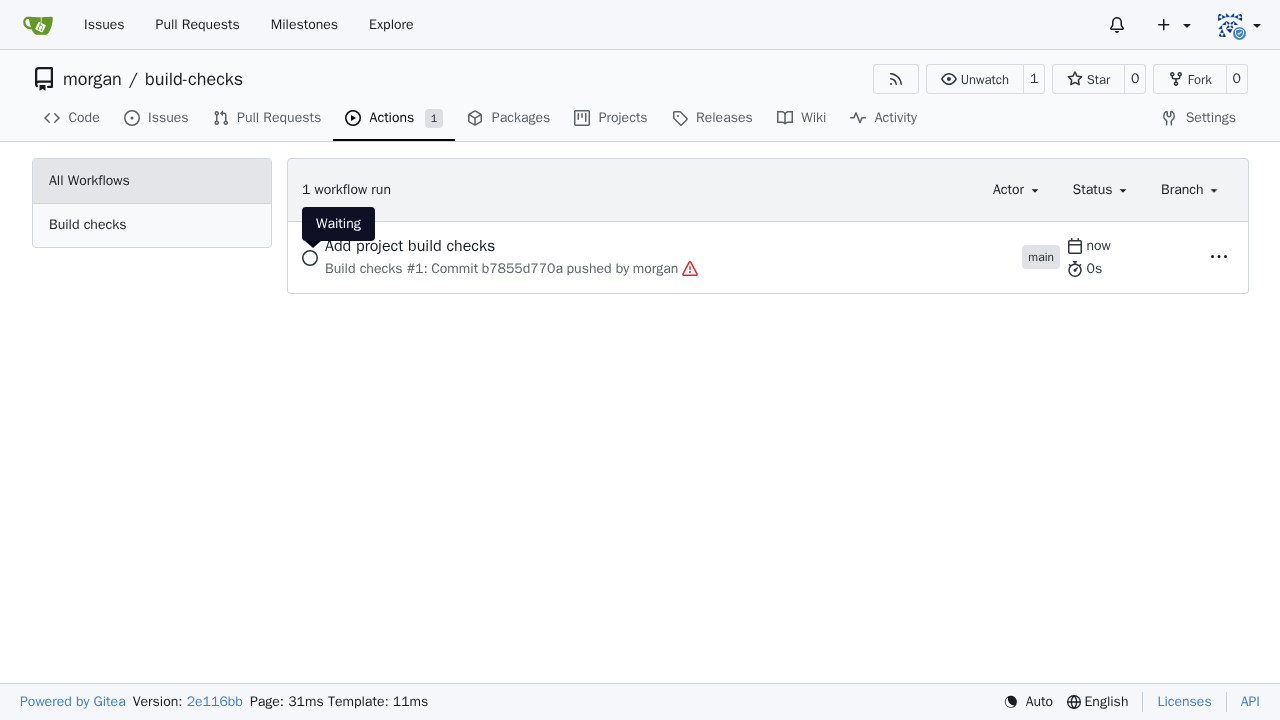This screenshot has height=720, width=1280.
Task: Open the English language selector
Action: [x=1097, y=702]
